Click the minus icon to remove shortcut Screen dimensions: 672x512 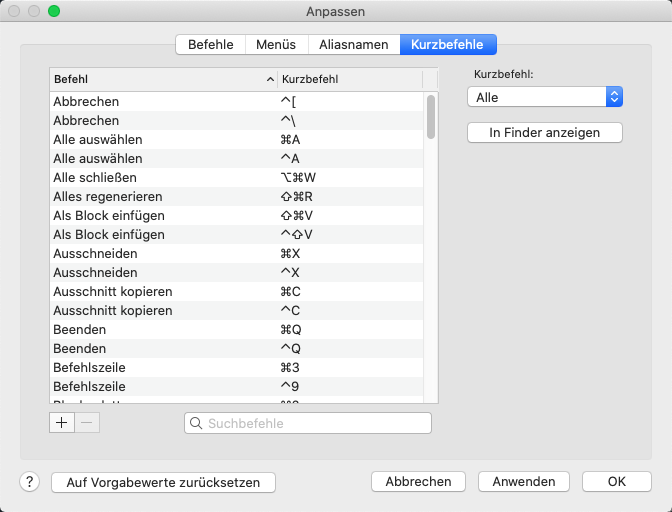click(x=87, y=422)
